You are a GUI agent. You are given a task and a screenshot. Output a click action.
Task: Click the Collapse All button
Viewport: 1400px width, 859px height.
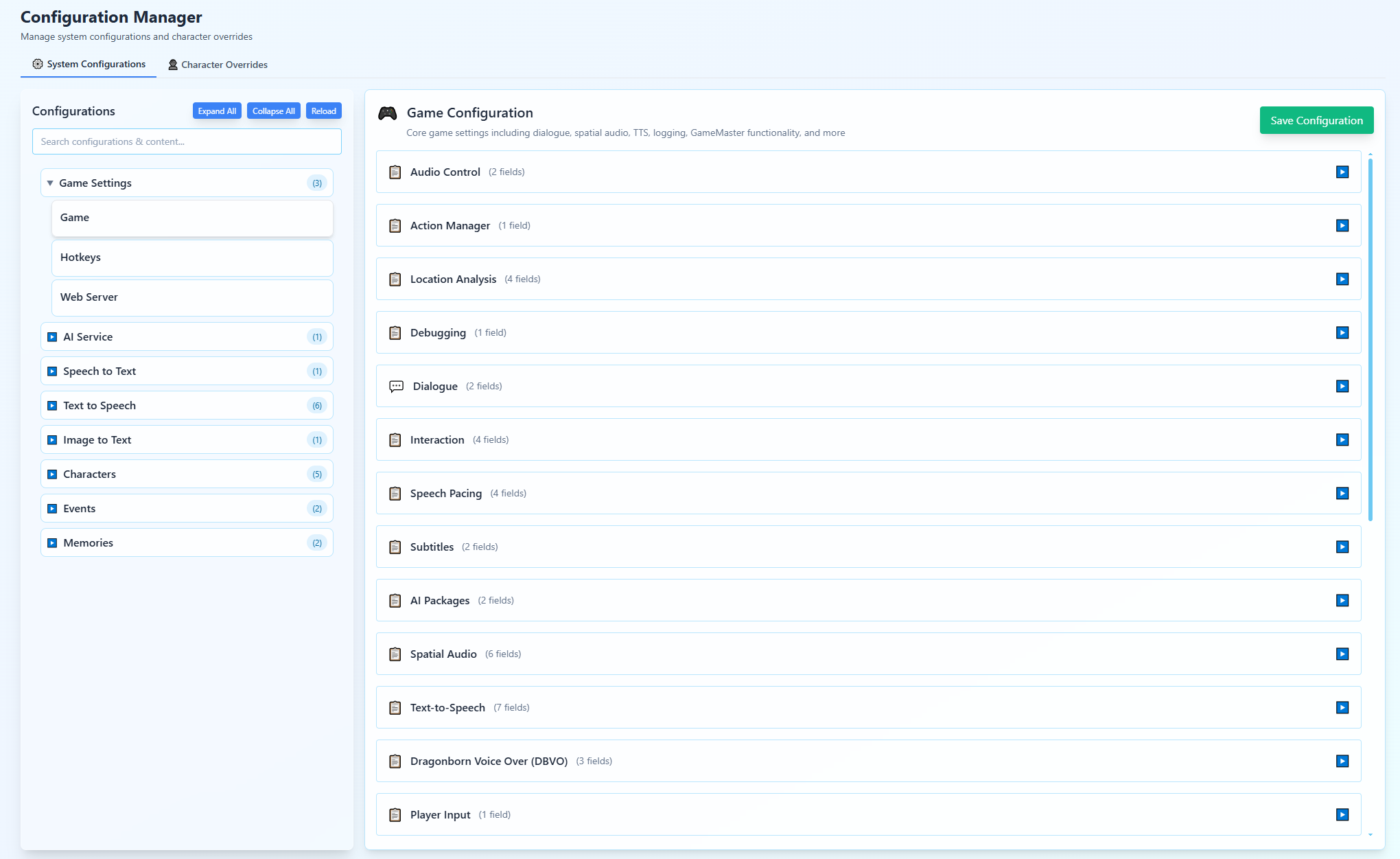(273, 111)
